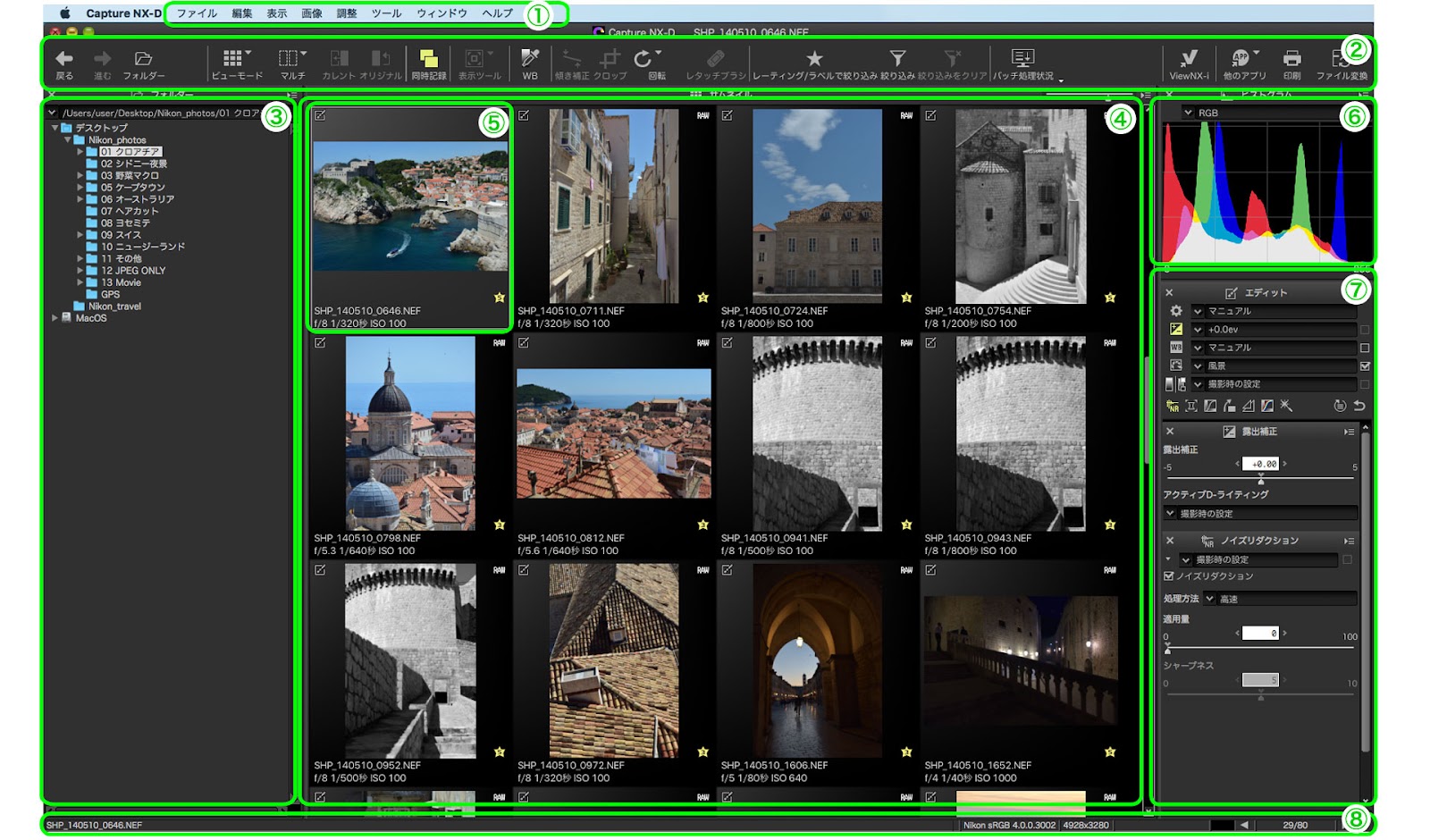Expand the 01 クロアチア folder
This screenshot has width=1430, height=840.
80,152
